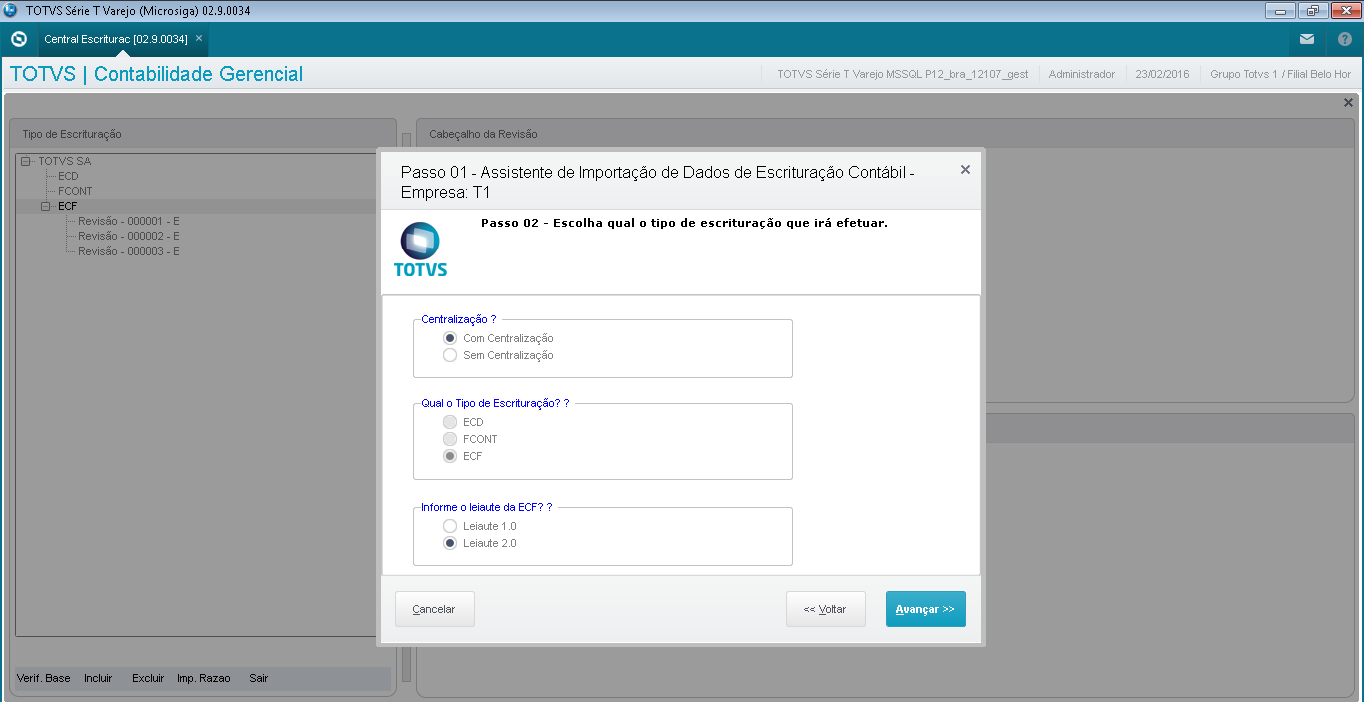Select ECD node in the tree
The width and height of the screenshot is (1364, 702).
pyautogui.click(x=68, y=176)
